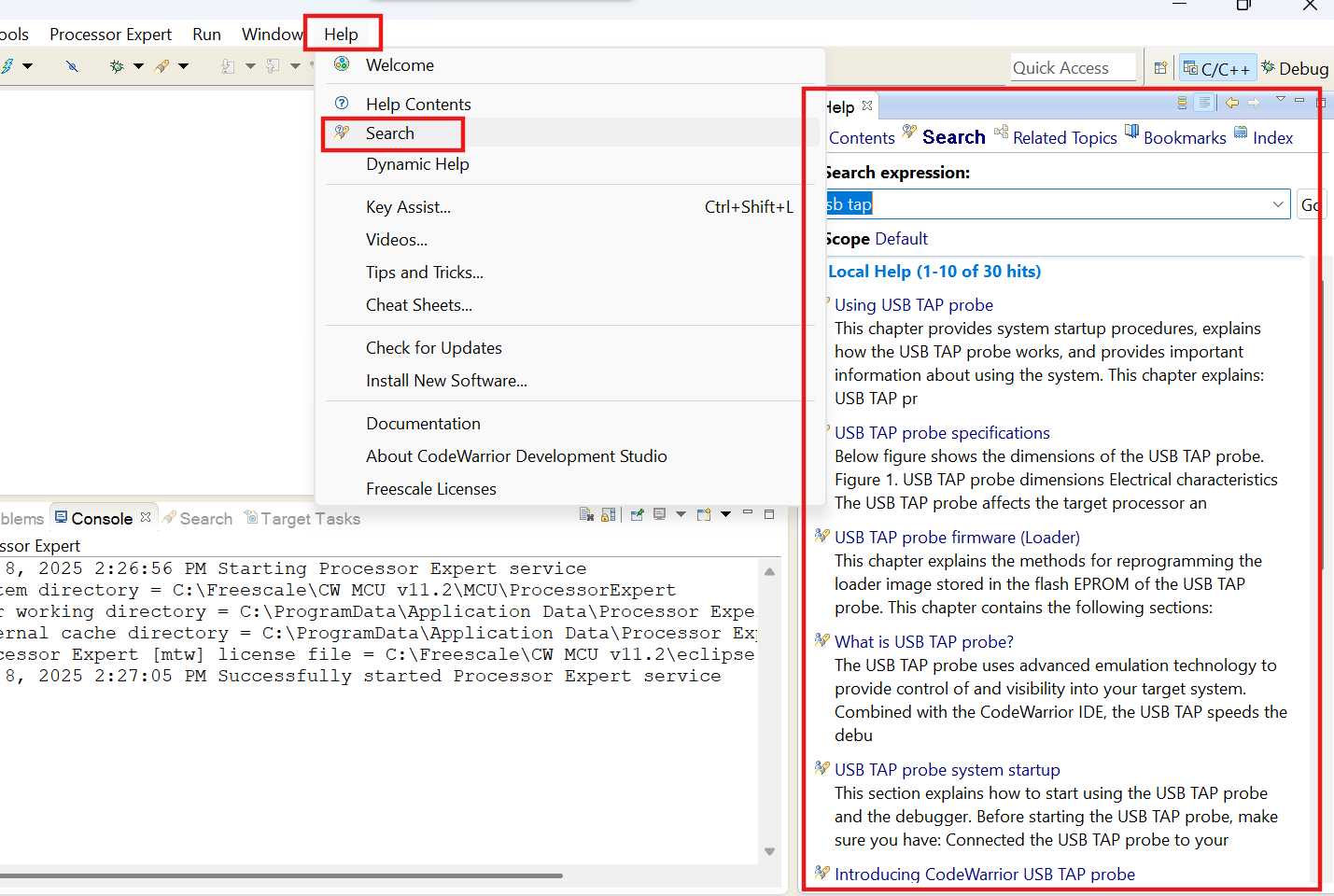This screenshot has height=896, width=1334.
Task: Toggle Show Result Categories in Help view
Action: pos(1183,103)
